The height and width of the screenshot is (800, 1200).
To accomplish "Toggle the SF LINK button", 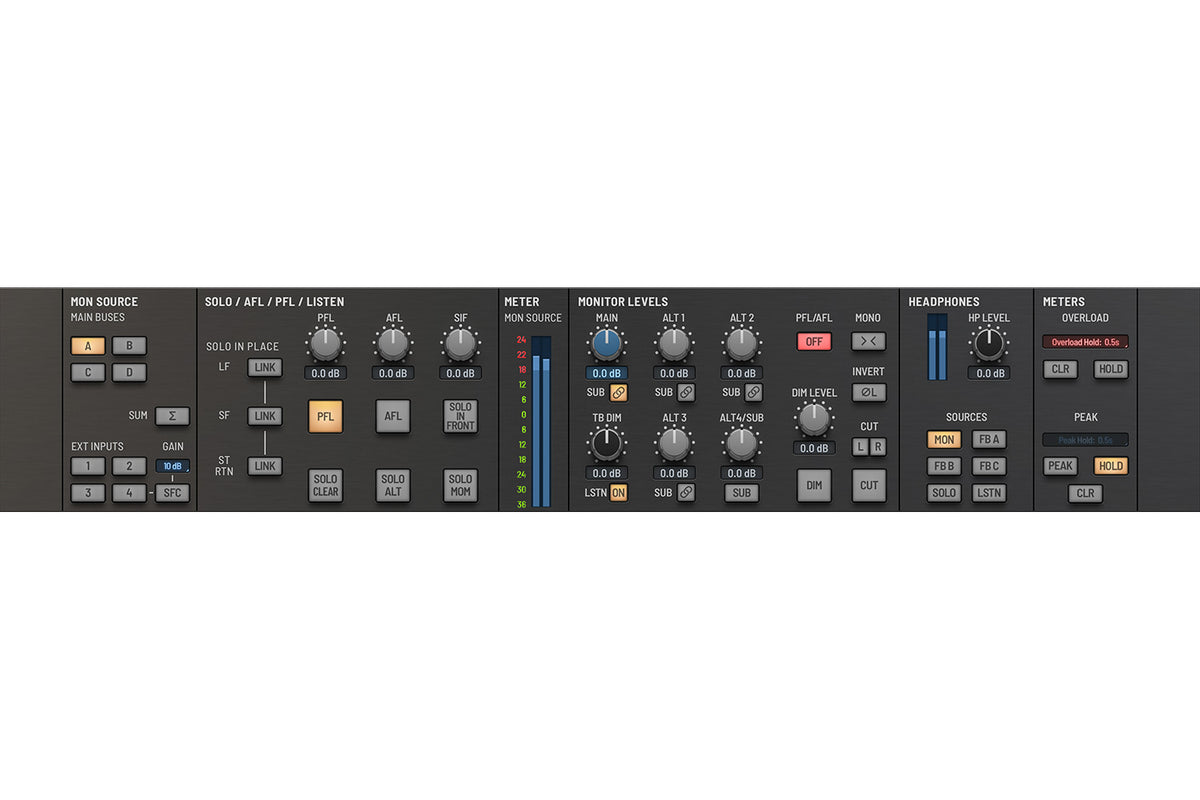I will (x=265, y=416).
